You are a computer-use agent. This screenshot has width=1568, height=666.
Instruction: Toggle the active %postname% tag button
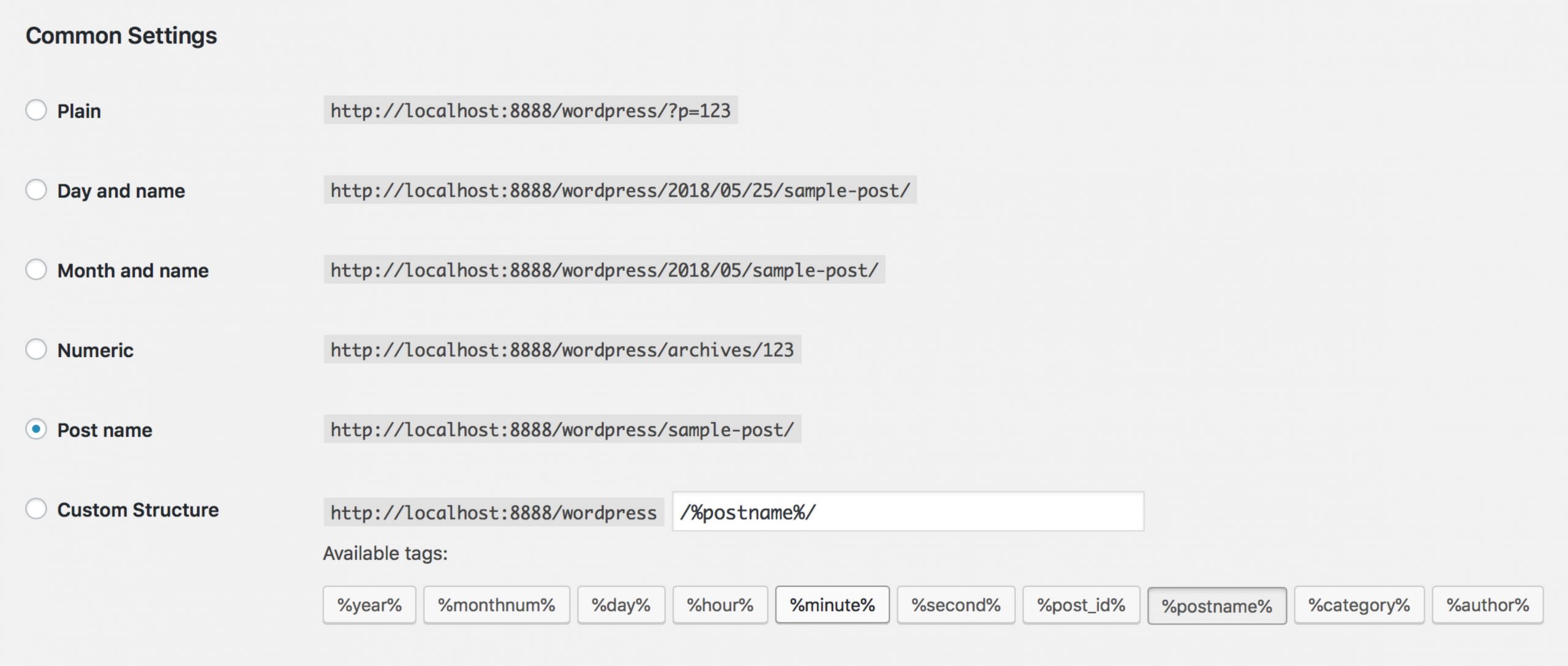coord(1217,606)
